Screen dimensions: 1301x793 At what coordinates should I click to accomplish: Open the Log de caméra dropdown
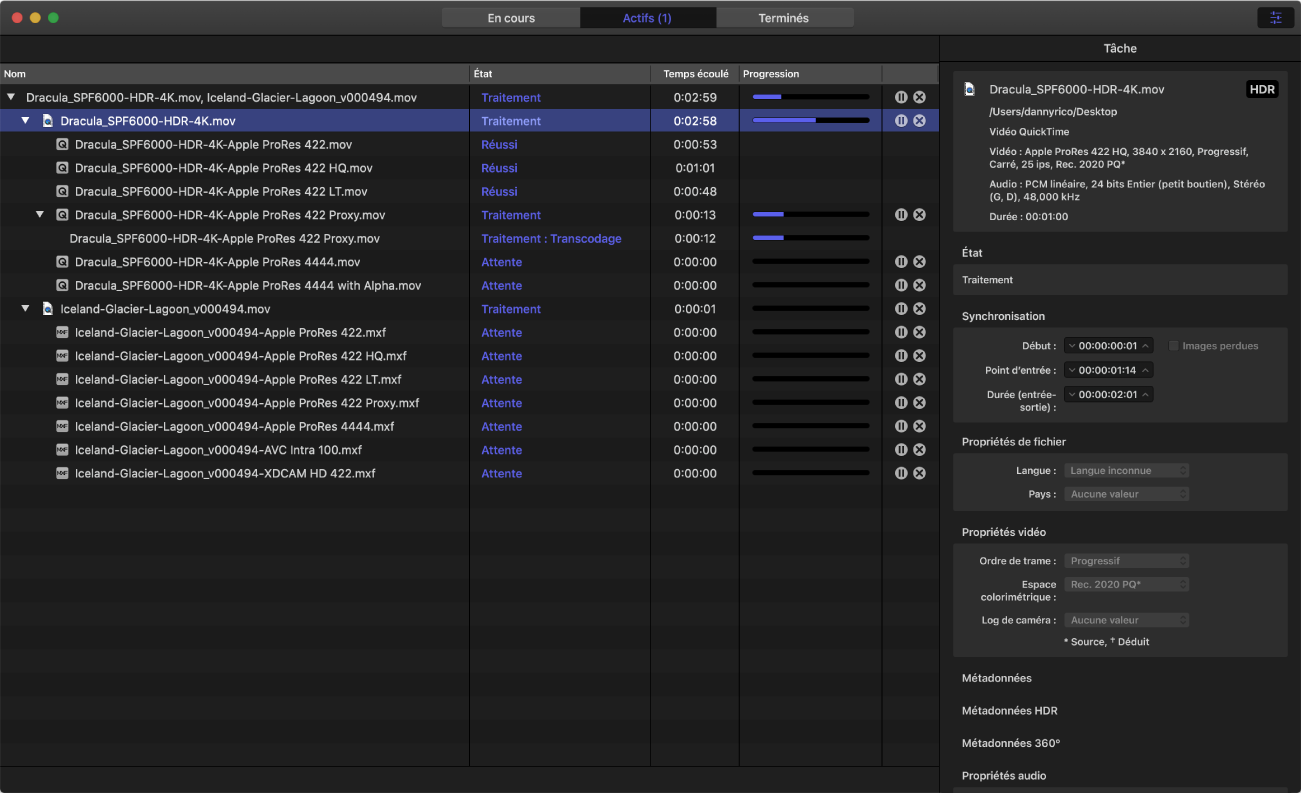[x=1126, y=620]
